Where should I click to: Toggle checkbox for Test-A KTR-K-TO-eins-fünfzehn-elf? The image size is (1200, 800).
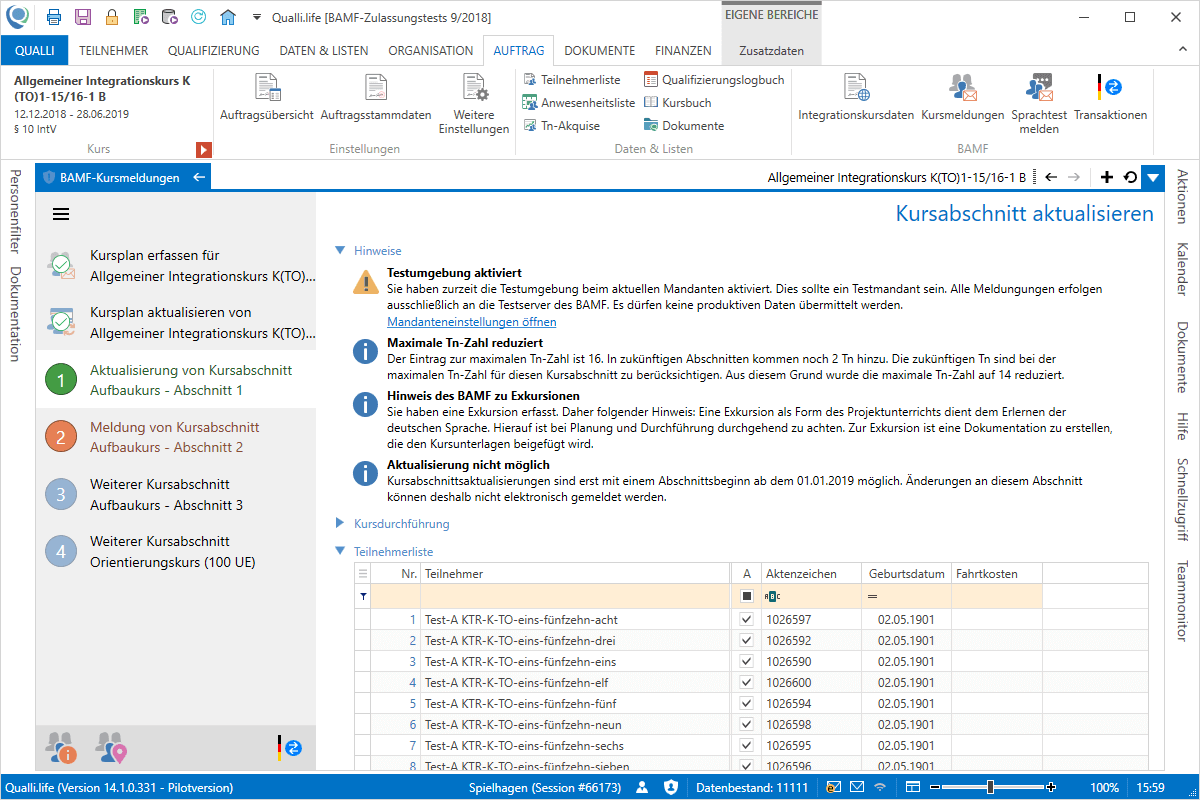pyautogui.click(x=746, y=683)
